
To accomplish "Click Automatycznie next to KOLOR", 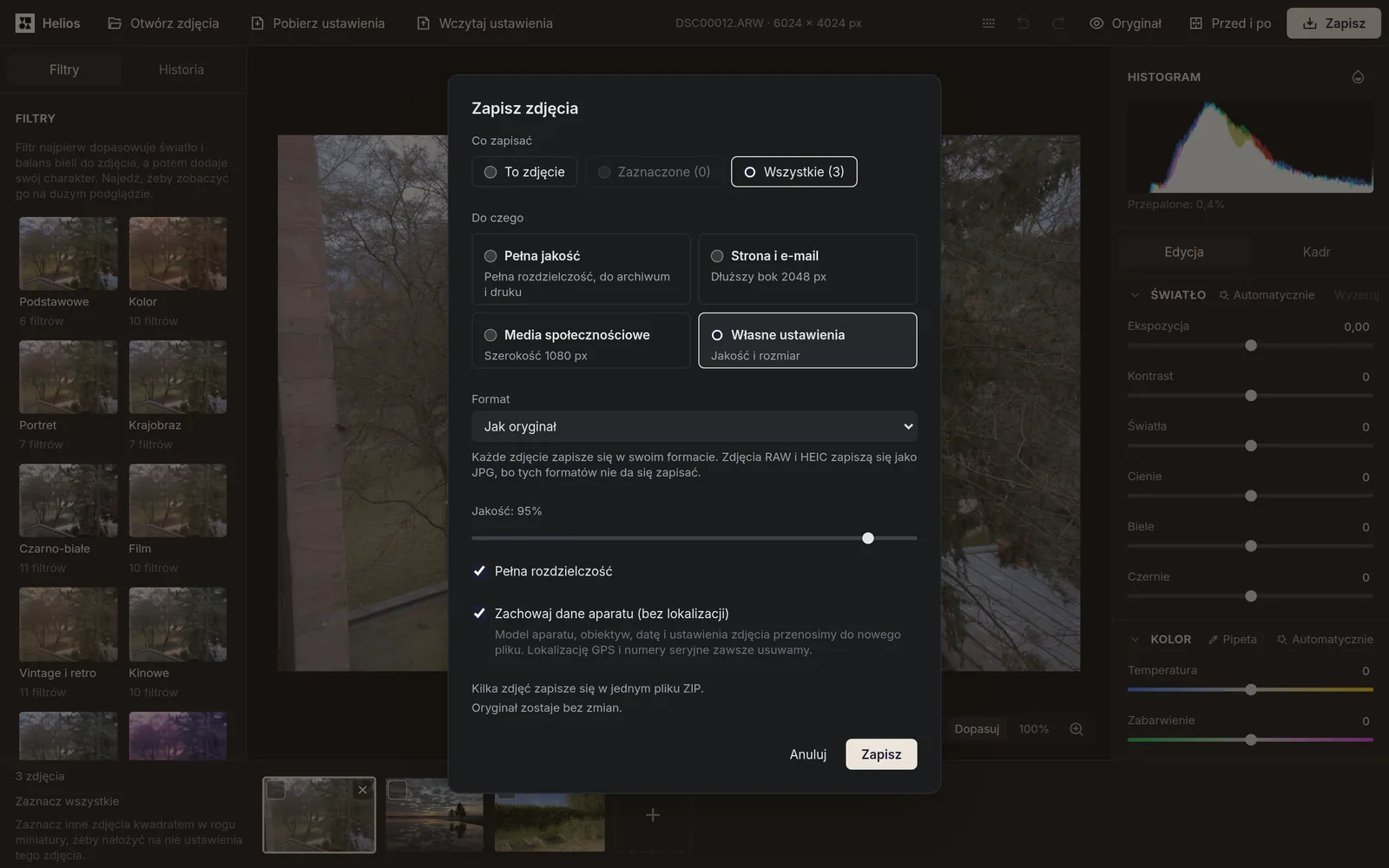I will tap(1325, 640).
